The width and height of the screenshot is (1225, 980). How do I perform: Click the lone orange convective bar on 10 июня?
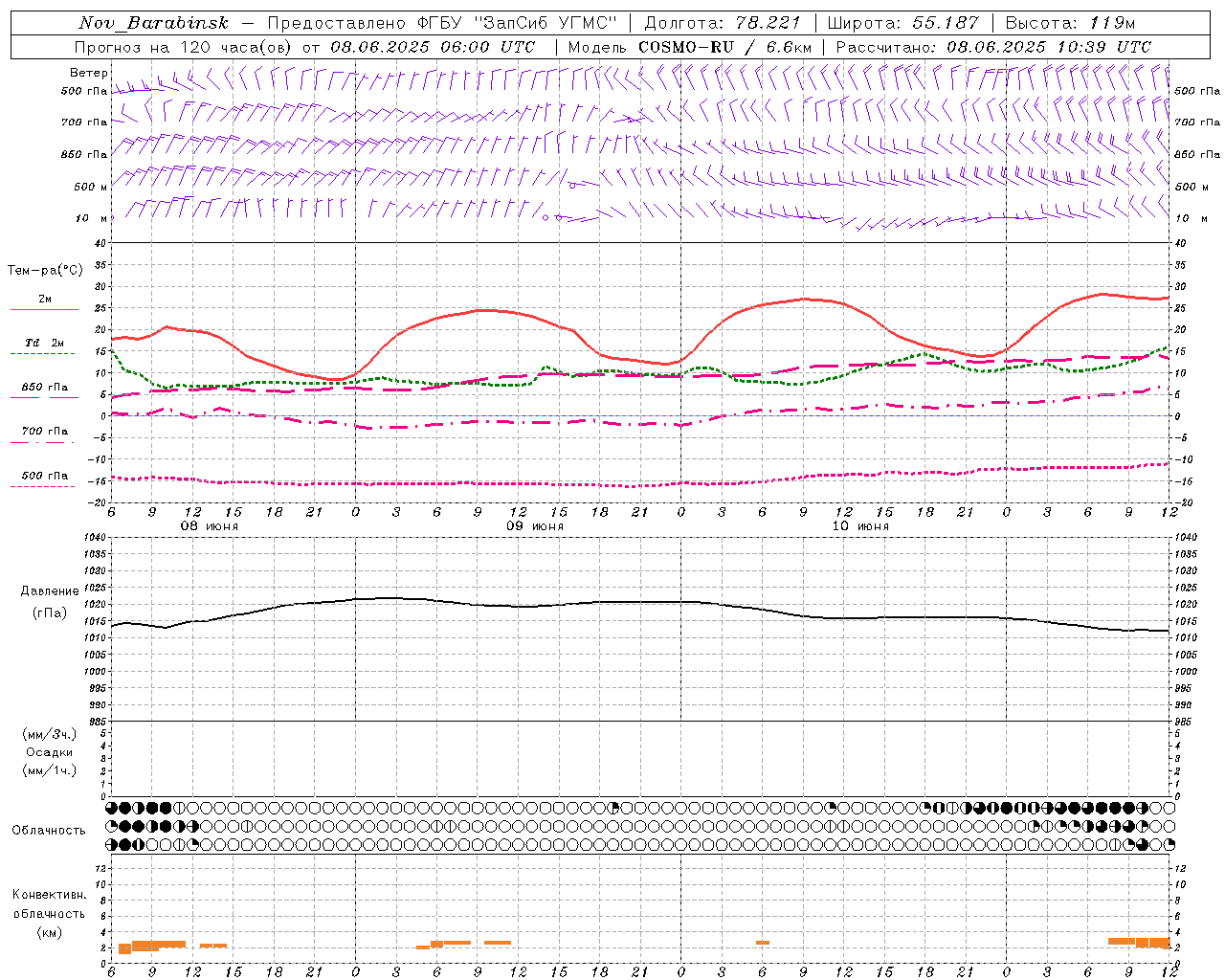(763, 943)
